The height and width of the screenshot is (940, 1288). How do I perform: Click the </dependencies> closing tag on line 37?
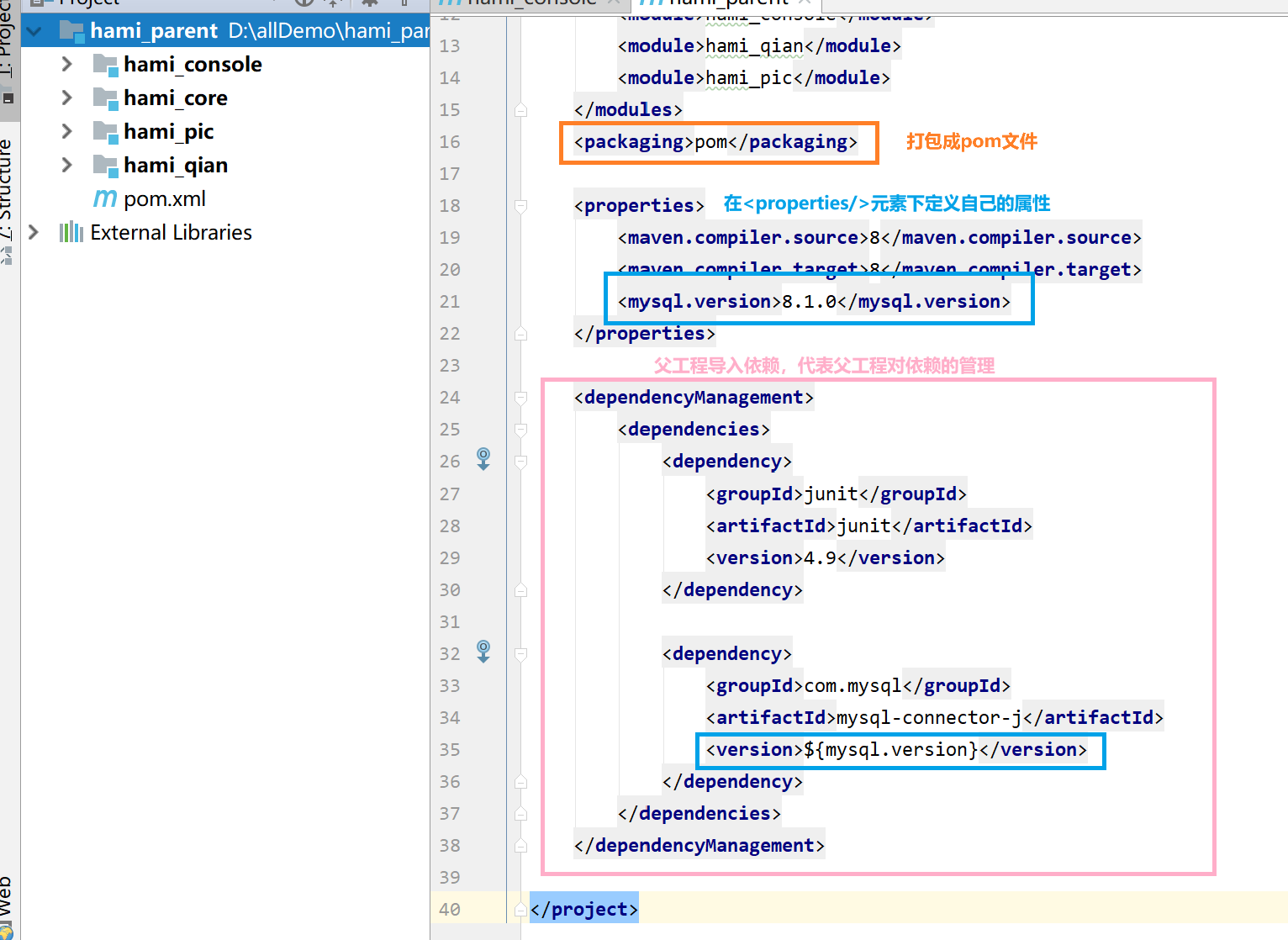[x=699, y=814]
